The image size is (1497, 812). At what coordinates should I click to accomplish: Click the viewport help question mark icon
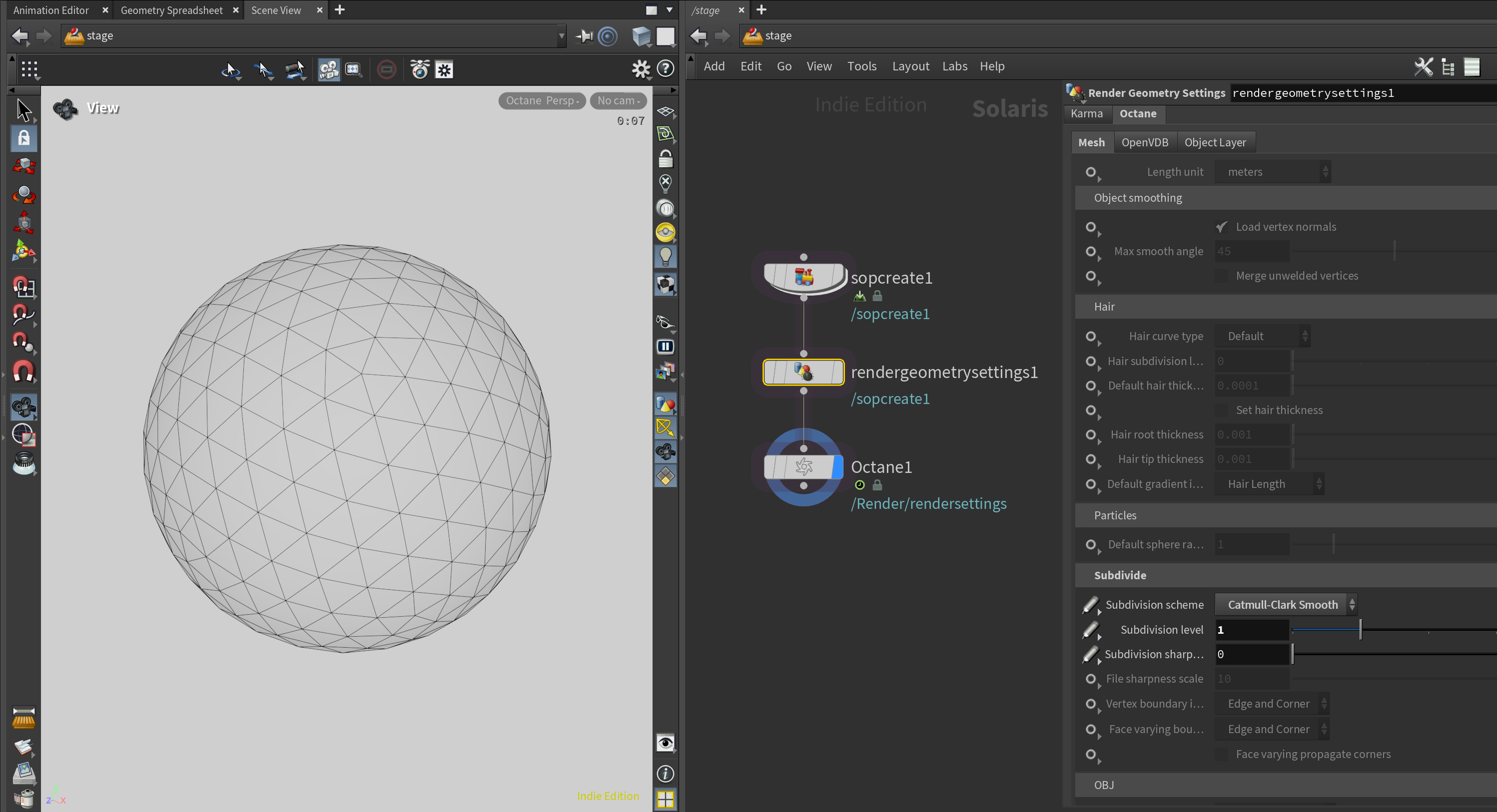point(666,69)
